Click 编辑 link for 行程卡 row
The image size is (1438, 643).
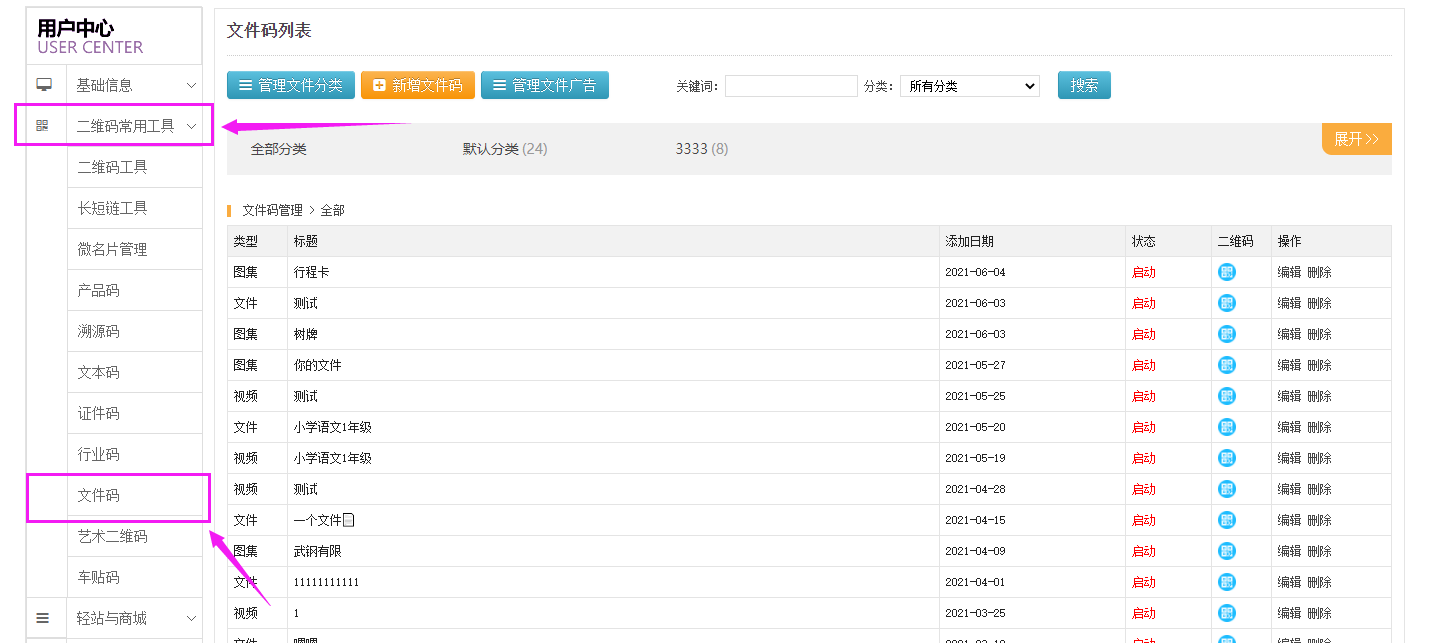tap(1289, 272)
